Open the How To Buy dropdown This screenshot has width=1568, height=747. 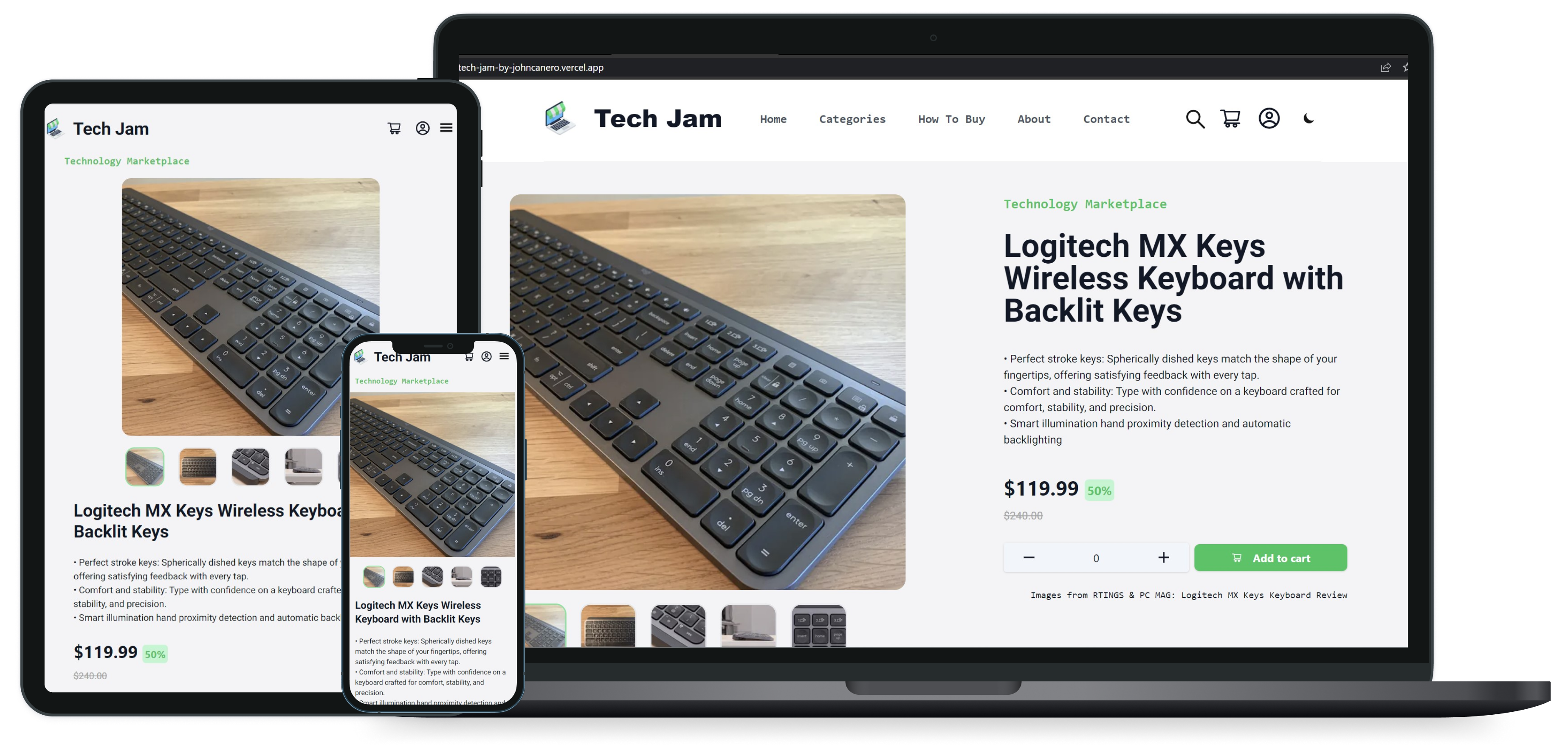pos(951,118)
